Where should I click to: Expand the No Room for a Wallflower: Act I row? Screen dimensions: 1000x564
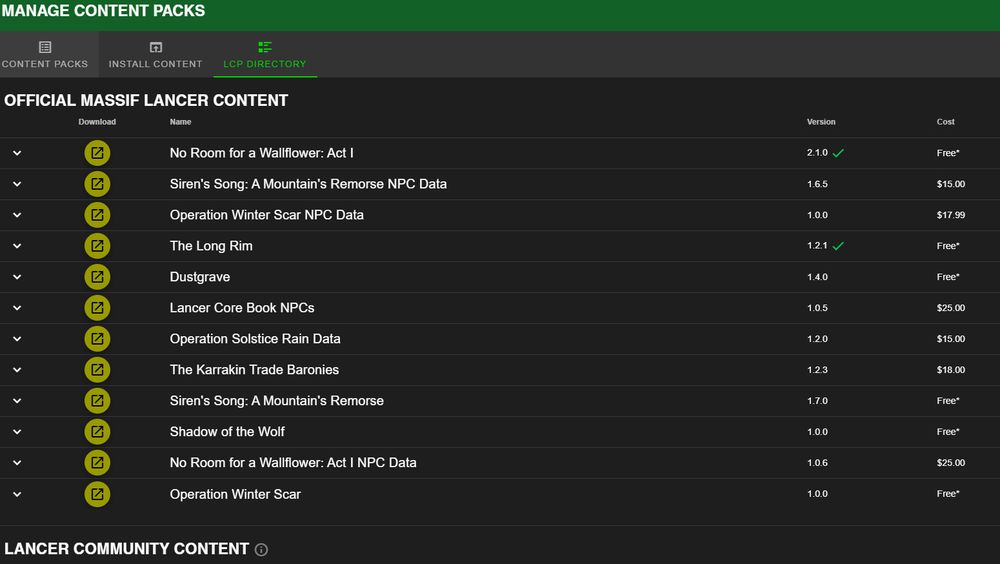[17, 153]
